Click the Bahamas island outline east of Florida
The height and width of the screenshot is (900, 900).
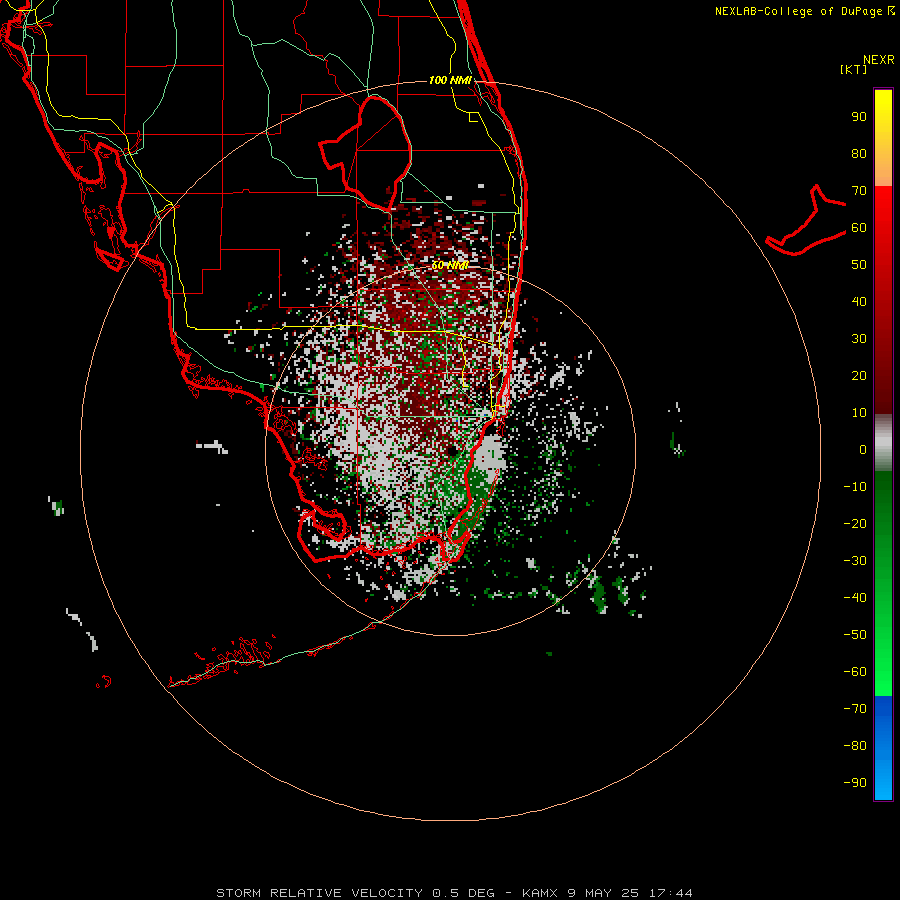click(806, 220)
